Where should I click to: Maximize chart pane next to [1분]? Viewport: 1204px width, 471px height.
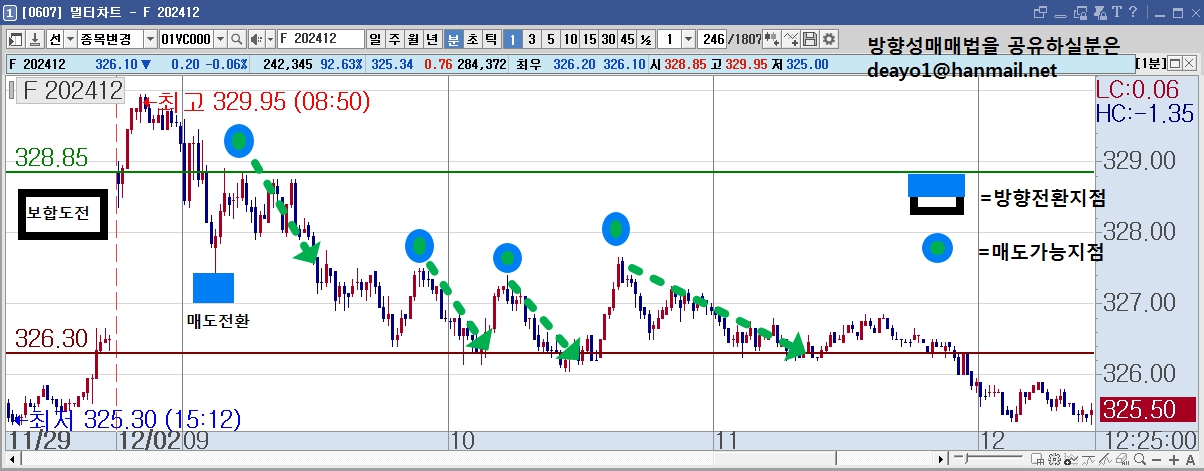[1174, 64]
